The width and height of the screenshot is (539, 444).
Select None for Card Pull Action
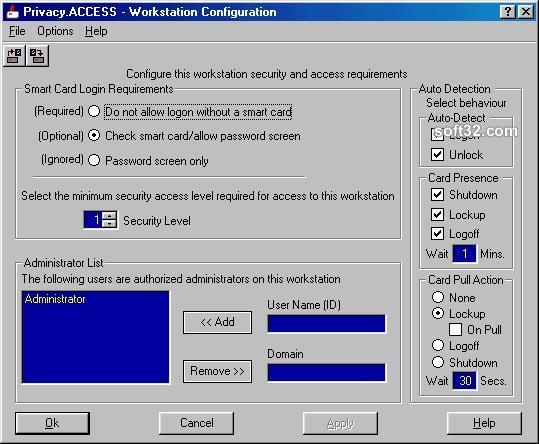pos(438,297)
